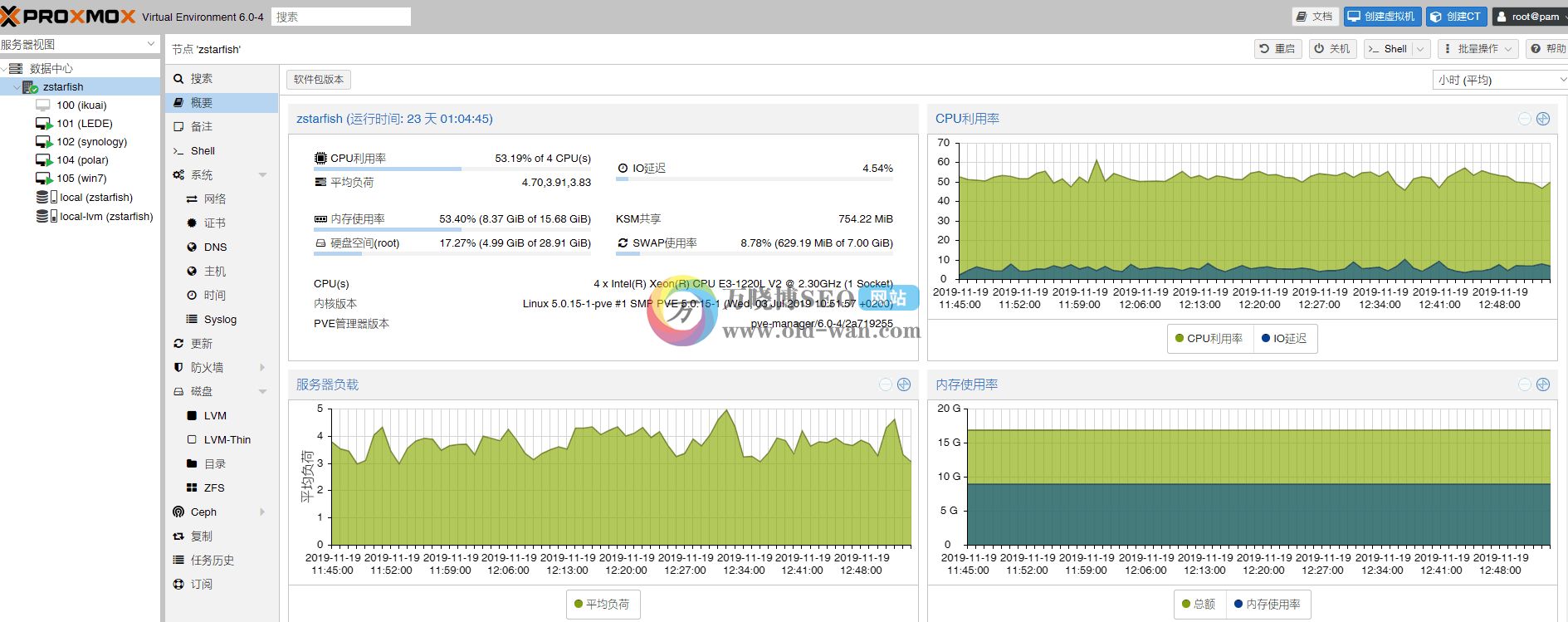The height and width of the screenshot is (622, 1568).
Task: Open the Syslog menu item
Action: (x=220, y=320)
